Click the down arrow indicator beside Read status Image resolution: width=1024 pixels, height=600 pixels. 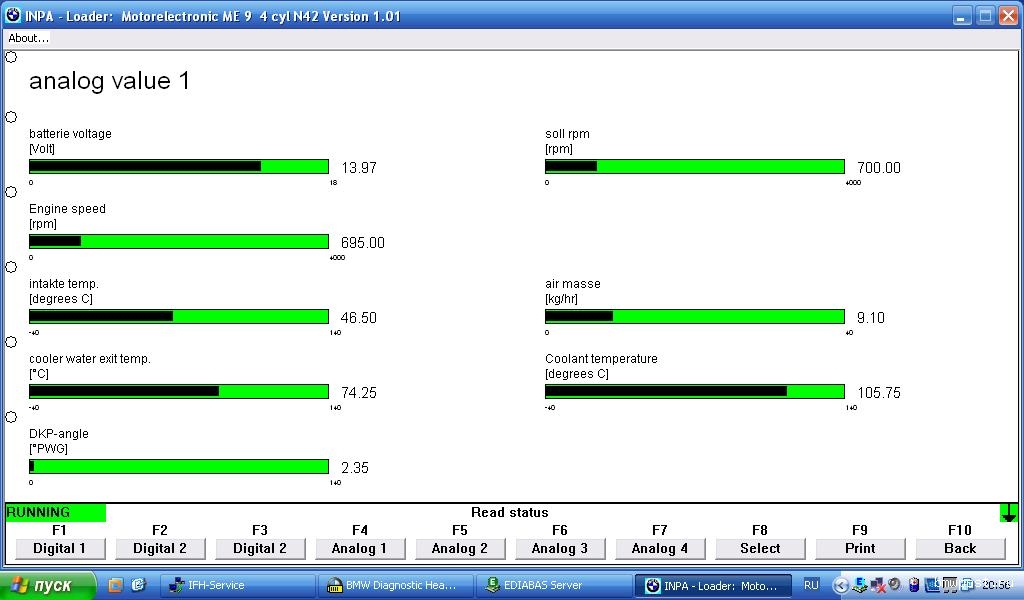[1009, 513]
